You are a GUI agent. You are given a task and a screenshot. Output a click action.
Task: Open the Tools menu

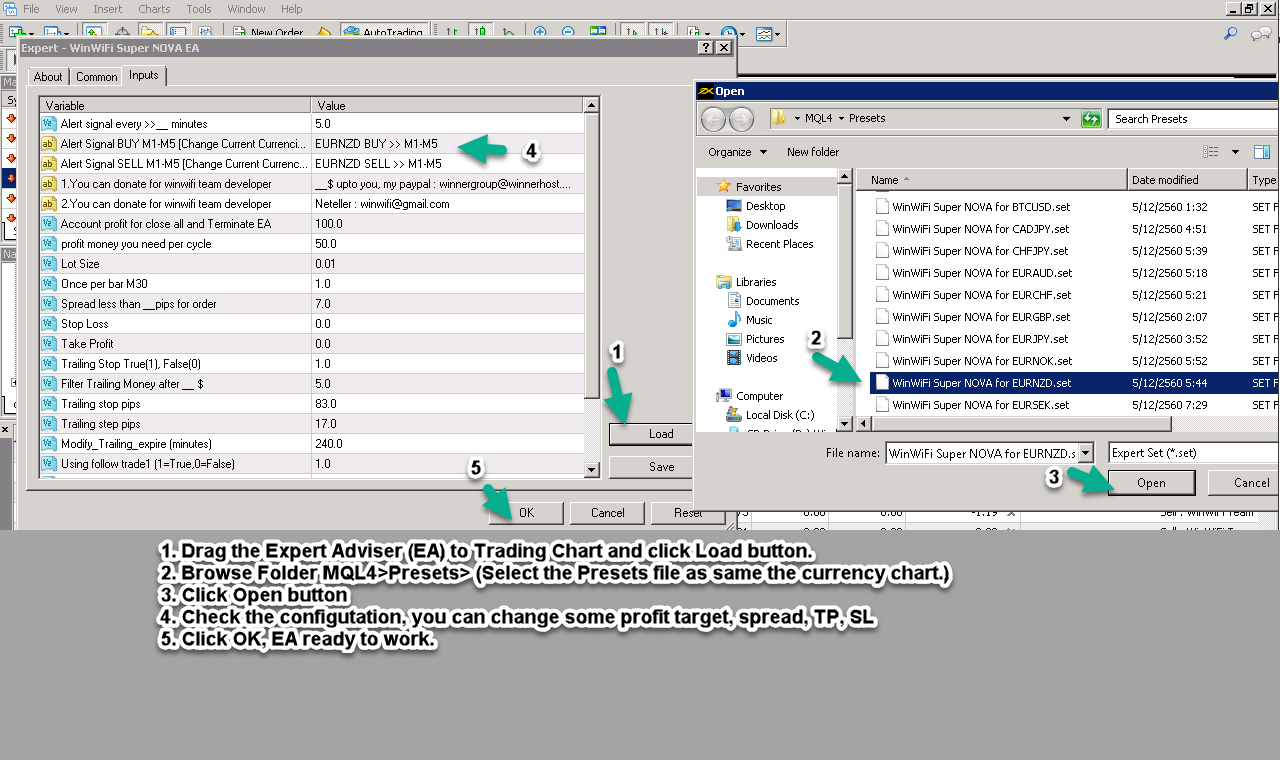click(199, 9)
